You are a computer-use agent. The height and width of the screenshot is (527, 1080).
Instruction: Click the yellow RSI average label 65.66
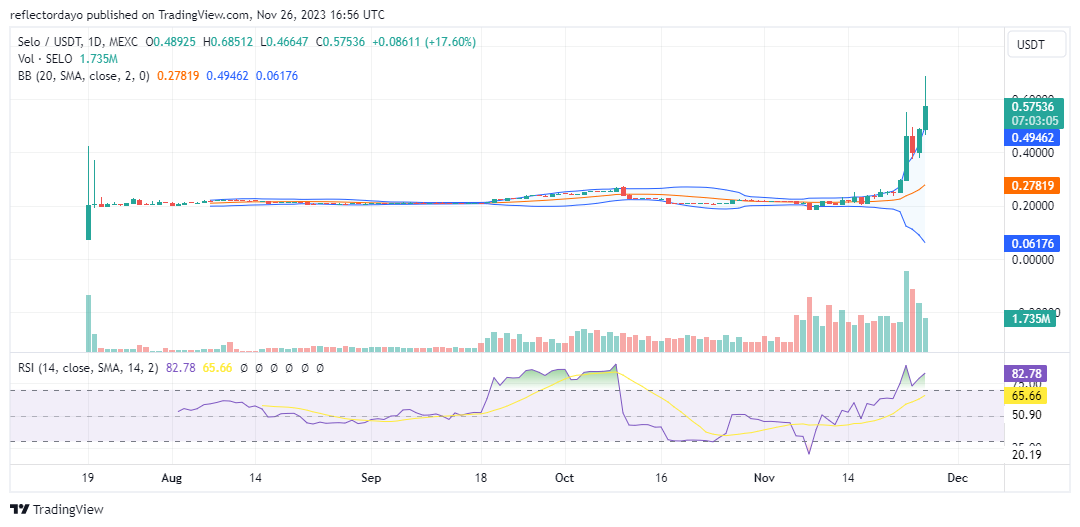pos(1026,395)
